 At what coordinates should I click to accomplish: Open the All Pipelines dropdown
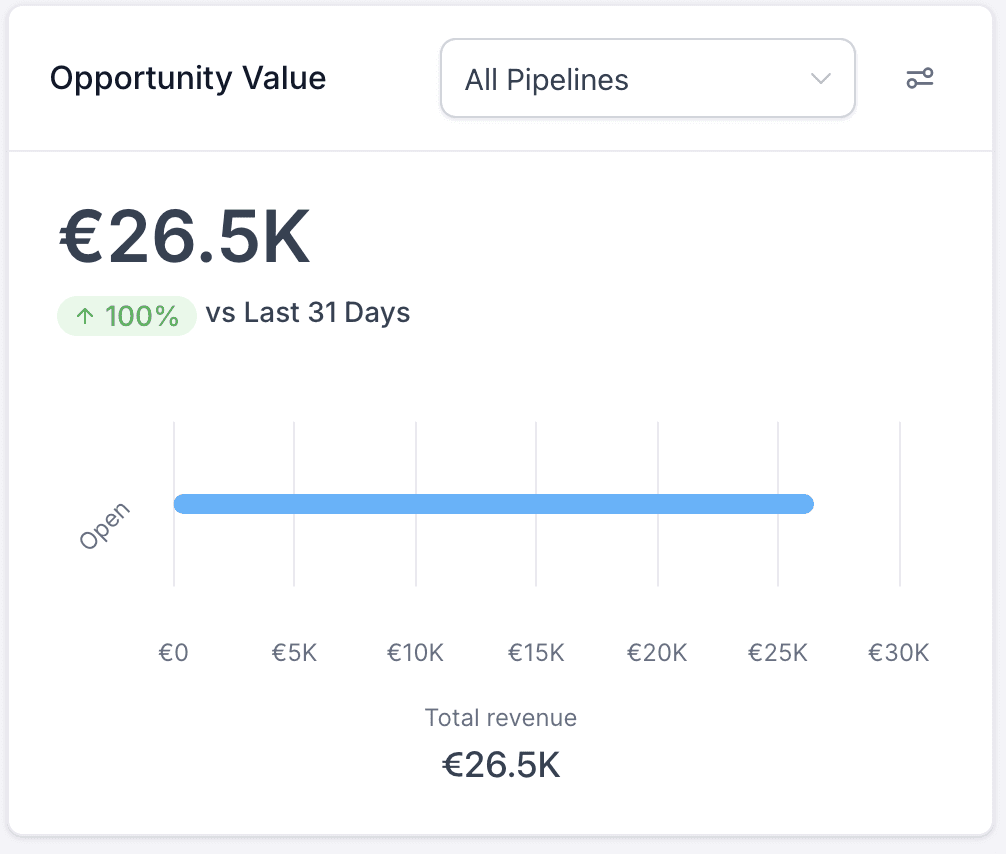(x=647, y=79)
